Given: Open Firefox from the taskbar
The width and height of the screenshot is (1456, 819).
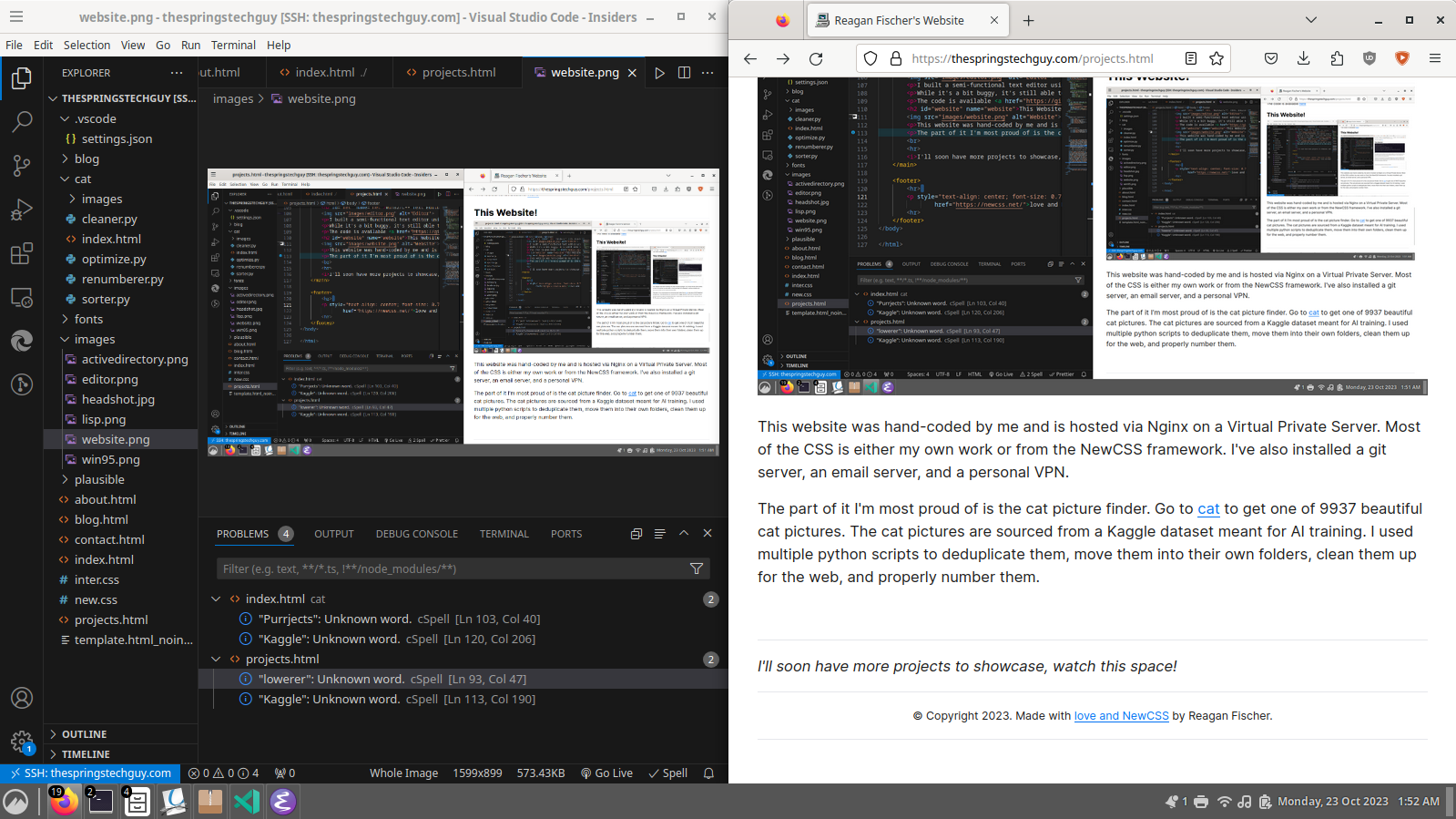Looking at the screenshot, I should [x=64, y=802].
